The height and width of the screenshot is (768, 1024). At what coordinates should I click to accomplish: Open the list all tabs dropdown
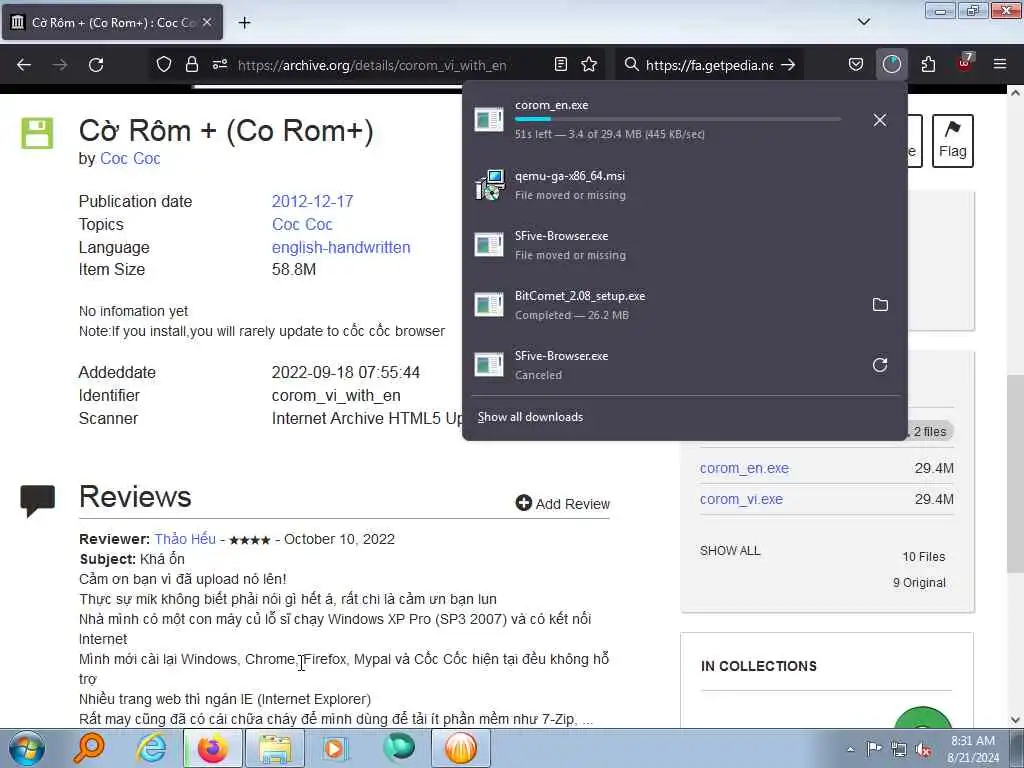pos(863,22)
